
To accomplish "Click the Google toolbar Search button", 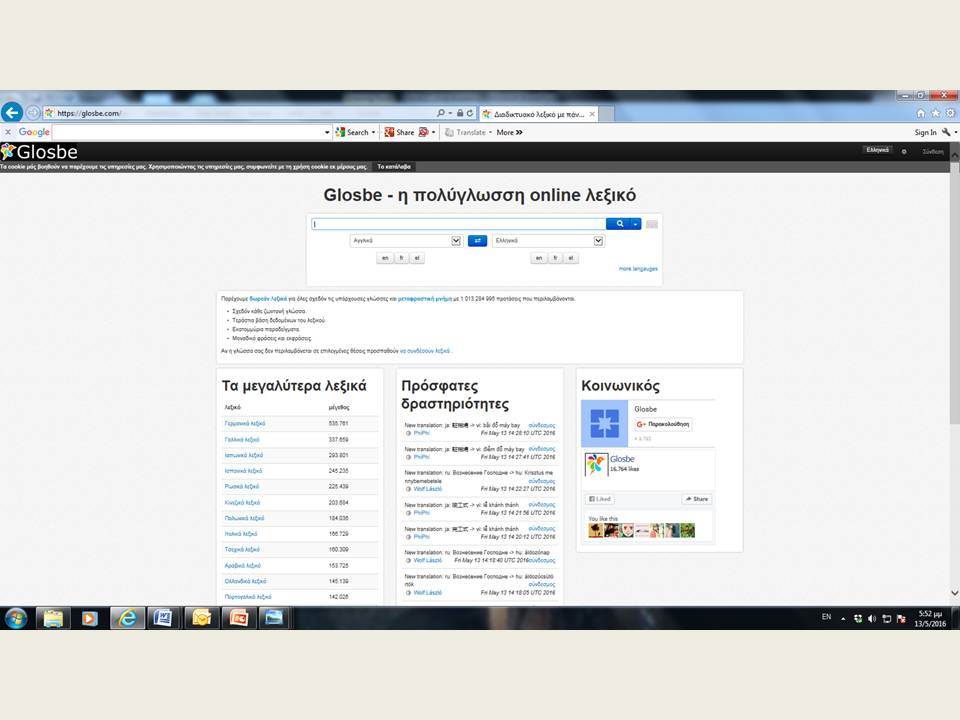I will click(x=352, y=132).
